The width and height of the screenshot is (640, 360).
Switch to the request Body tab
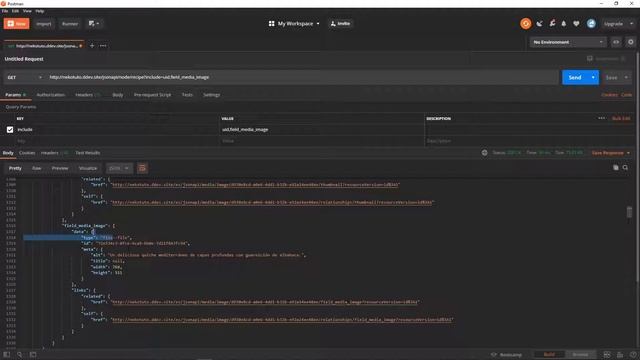pyautogui.click(x=118, y=95)
